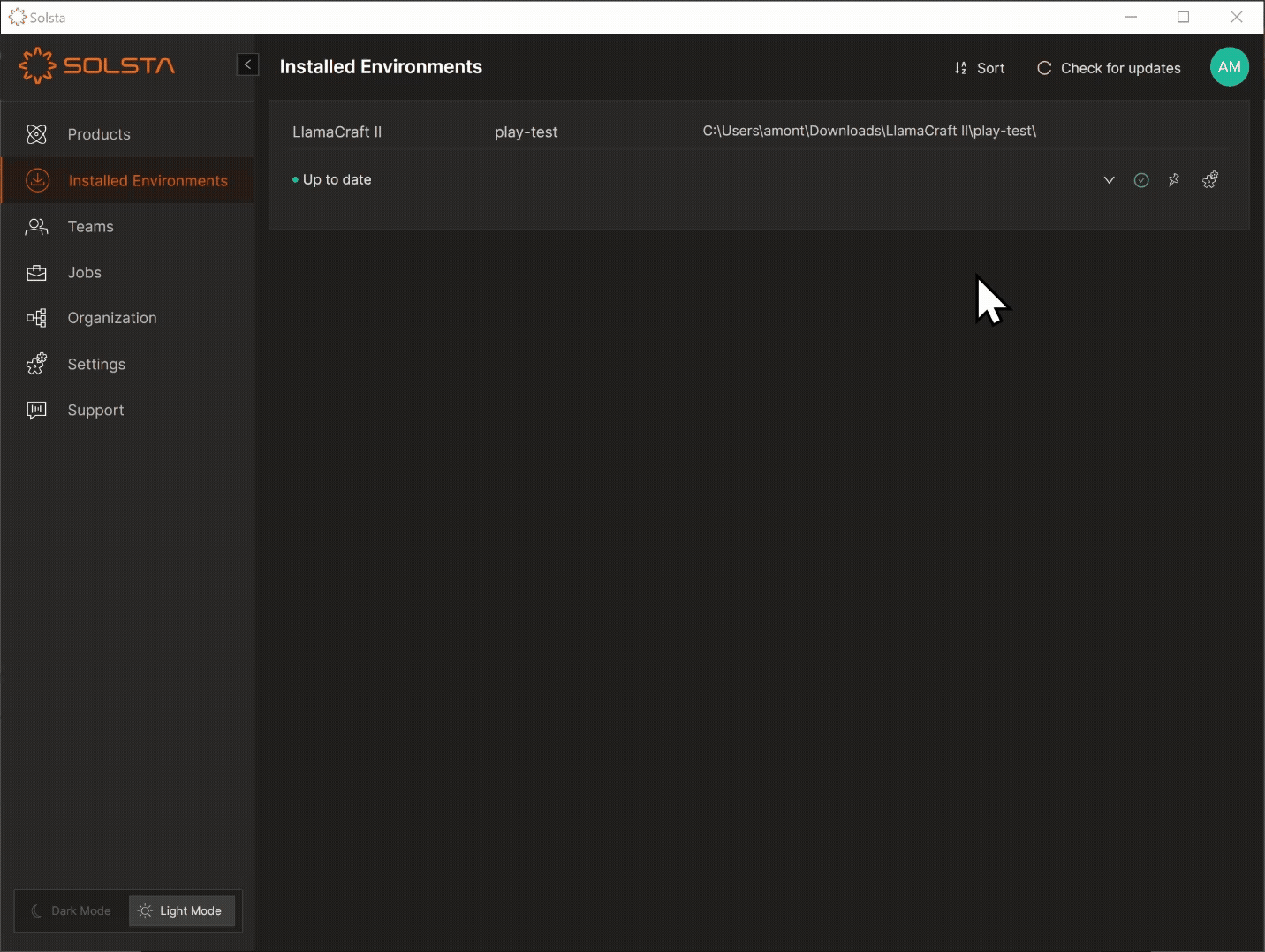1265x952 pixels.
Task: Maximize the Solsta window
Action: click(x=1184, y=17)
